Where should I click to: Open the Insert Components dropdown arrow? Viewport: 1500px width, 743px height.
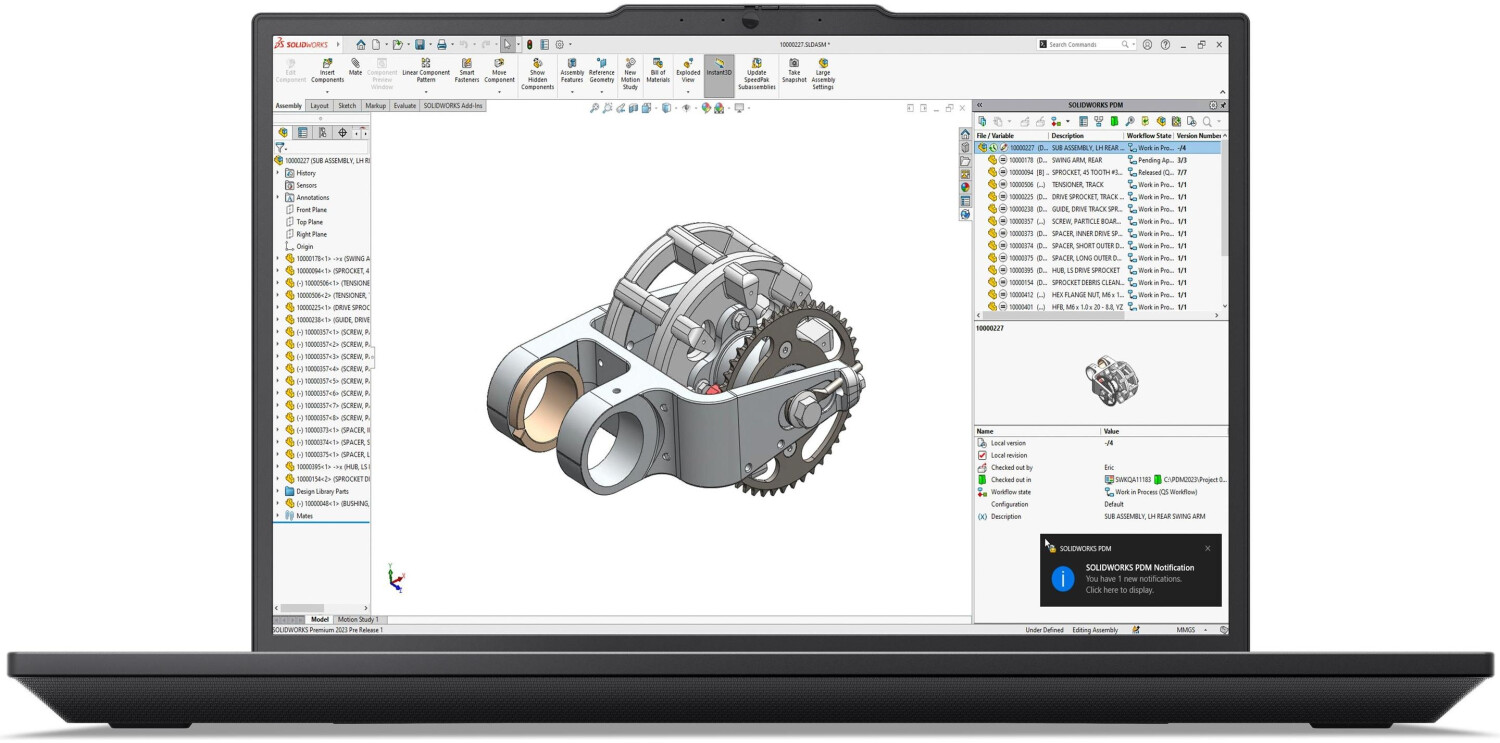327,92
